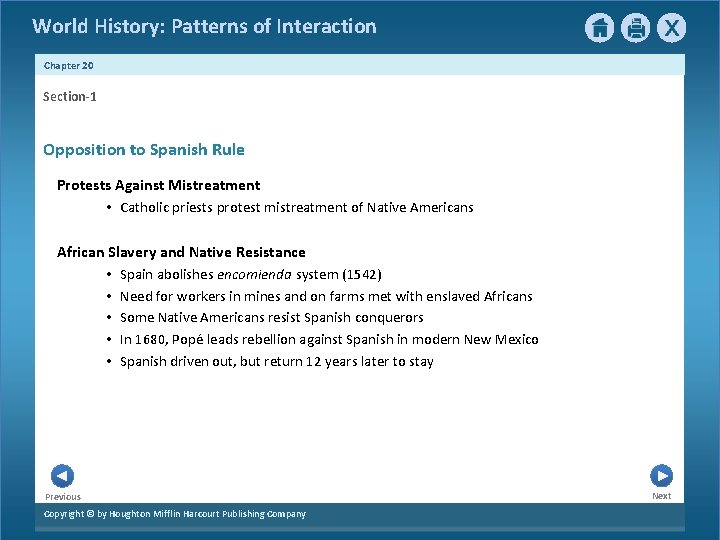Viewport: 720px width, 540px height.
Task: Select the Chapter 20 header text
Action: pos(68,66)
